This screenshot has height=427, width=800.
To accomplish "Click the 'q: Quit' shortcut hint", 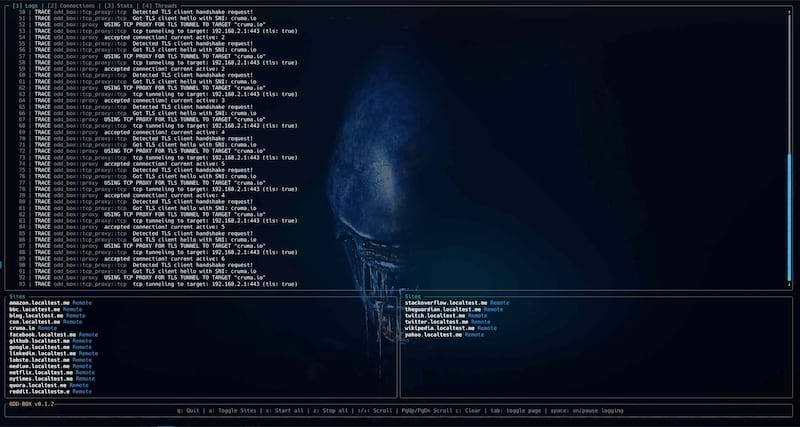I will click(x=188, y=410).
